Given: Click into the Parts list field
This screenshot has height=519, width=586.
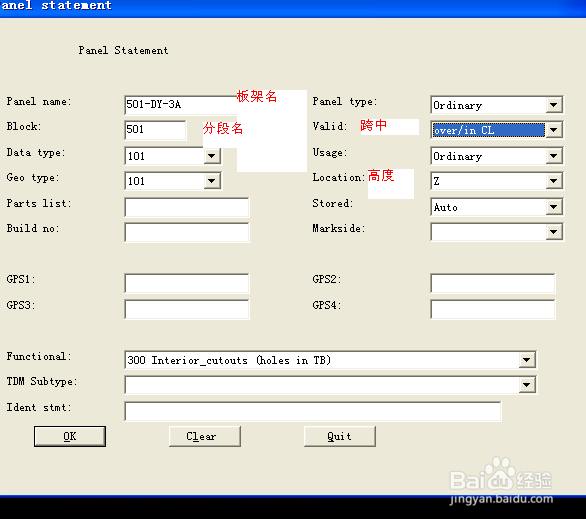Looking at the screenshot, I should [x=187, y=207].
